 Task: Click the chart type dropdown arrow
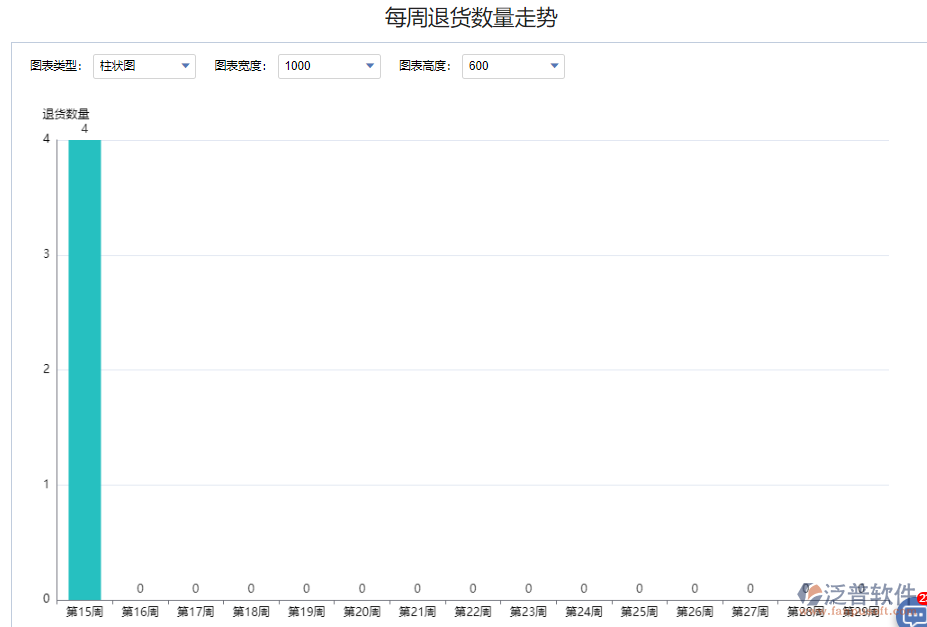[185, 66]
